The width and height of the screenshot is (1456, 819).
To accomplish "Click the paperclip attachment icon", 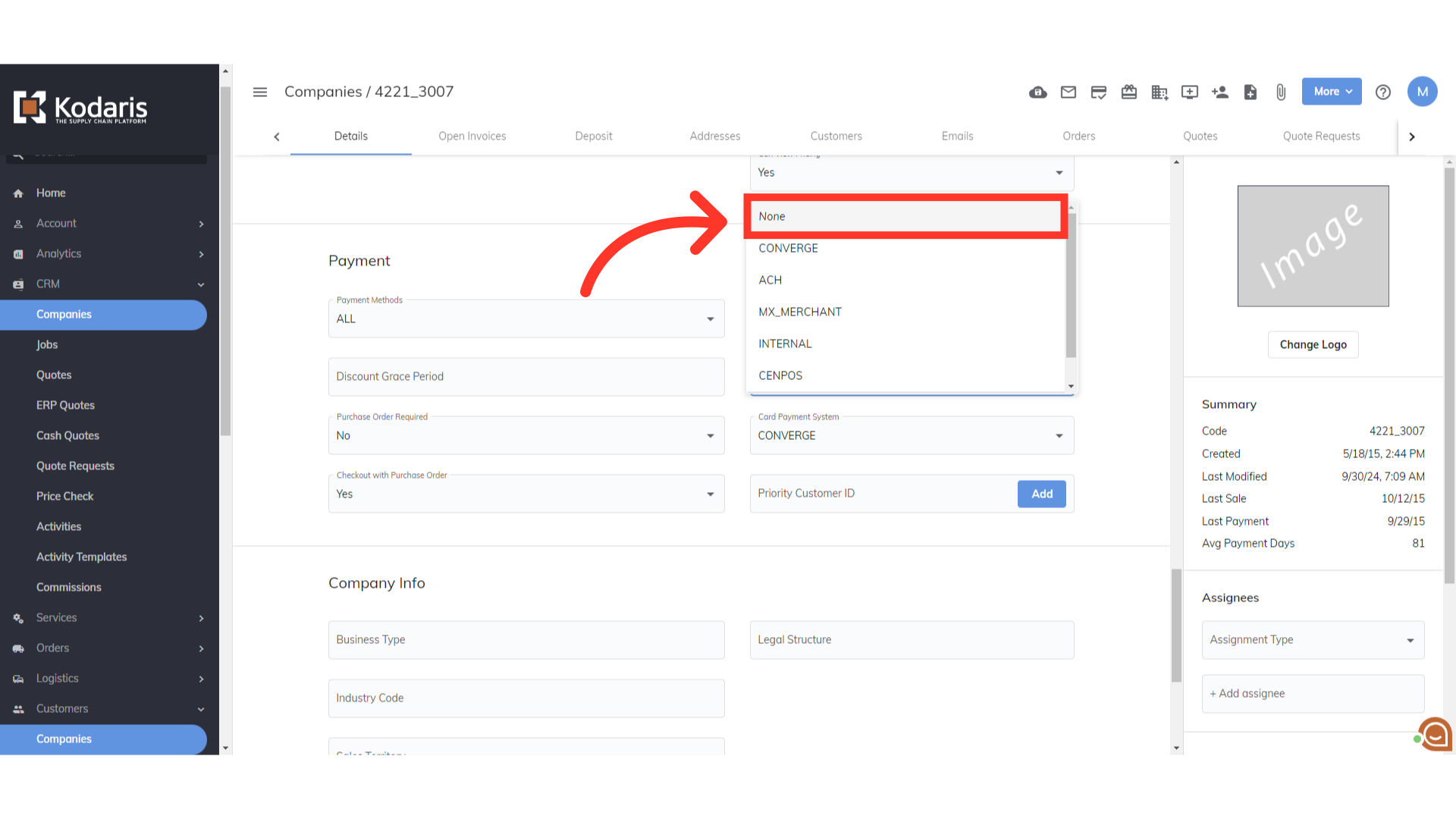I will pos(1280,93).
